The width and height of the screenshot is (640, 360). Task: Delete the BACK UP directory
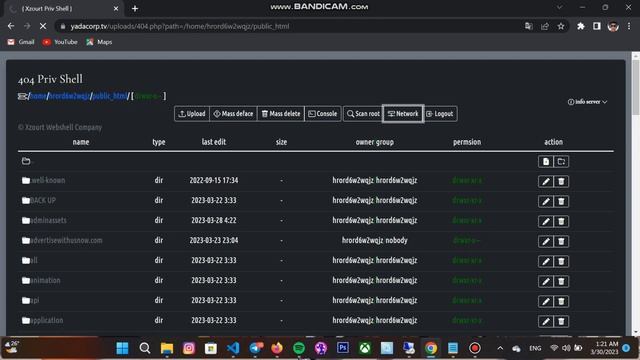[561, 202]
